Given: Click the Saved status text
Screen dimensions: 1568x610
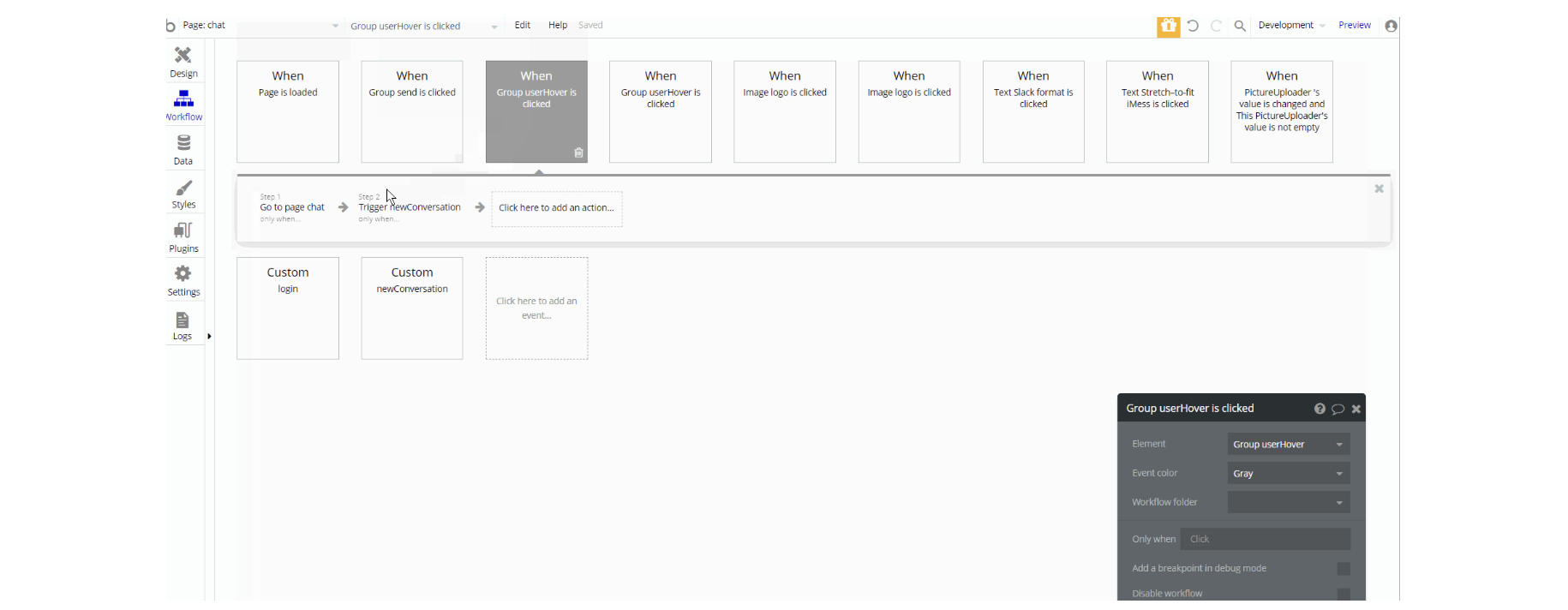Looking at the screenshot, I should coord(590,26).
